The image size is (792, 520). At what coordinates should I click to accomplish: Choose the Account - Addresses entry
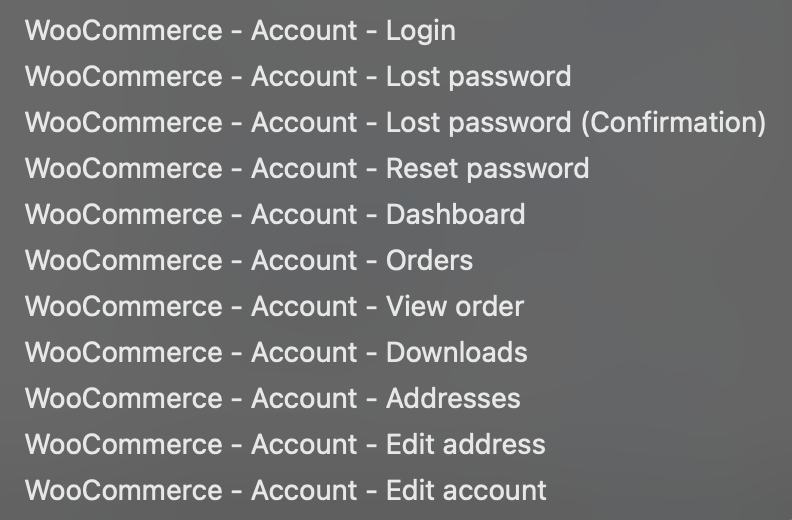coord(273,398)
